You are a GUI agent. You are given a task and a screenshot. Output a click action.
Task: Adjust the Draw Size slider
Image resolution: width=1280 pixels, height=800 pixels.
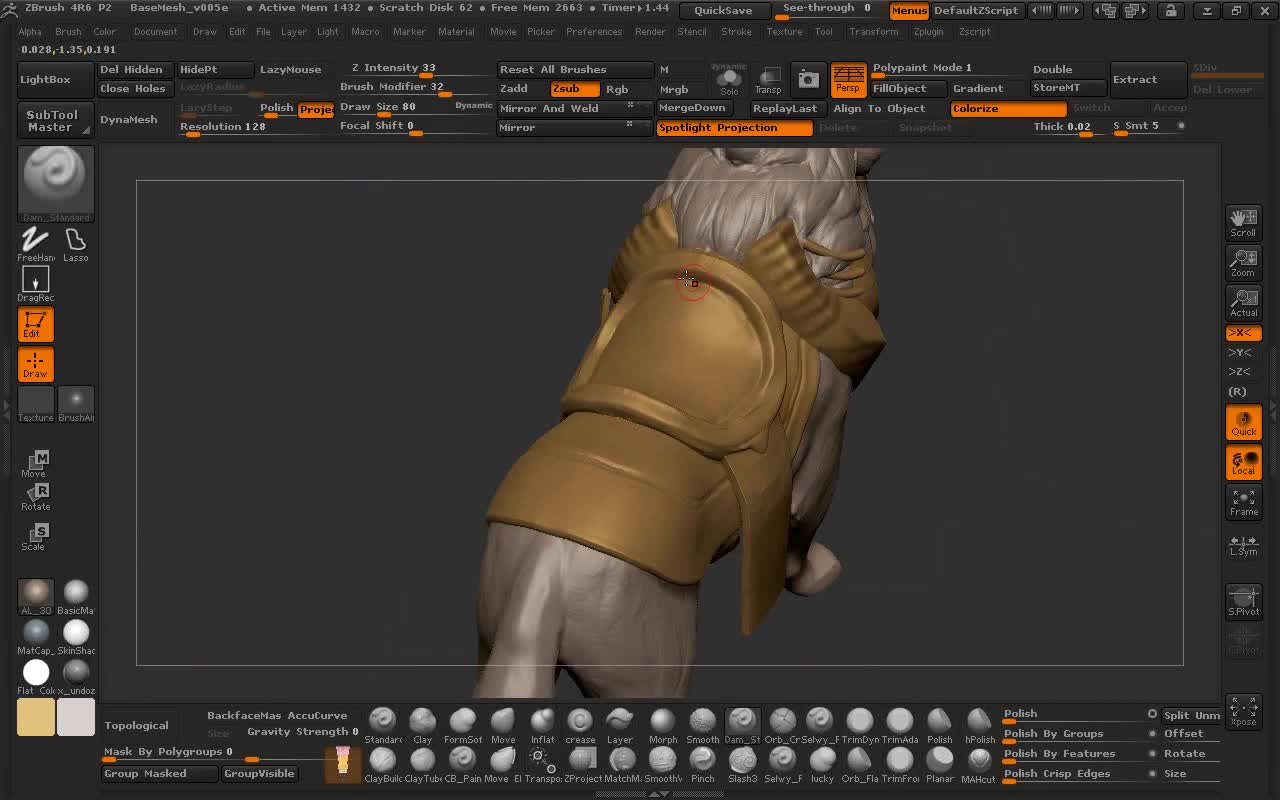point(395,108)
